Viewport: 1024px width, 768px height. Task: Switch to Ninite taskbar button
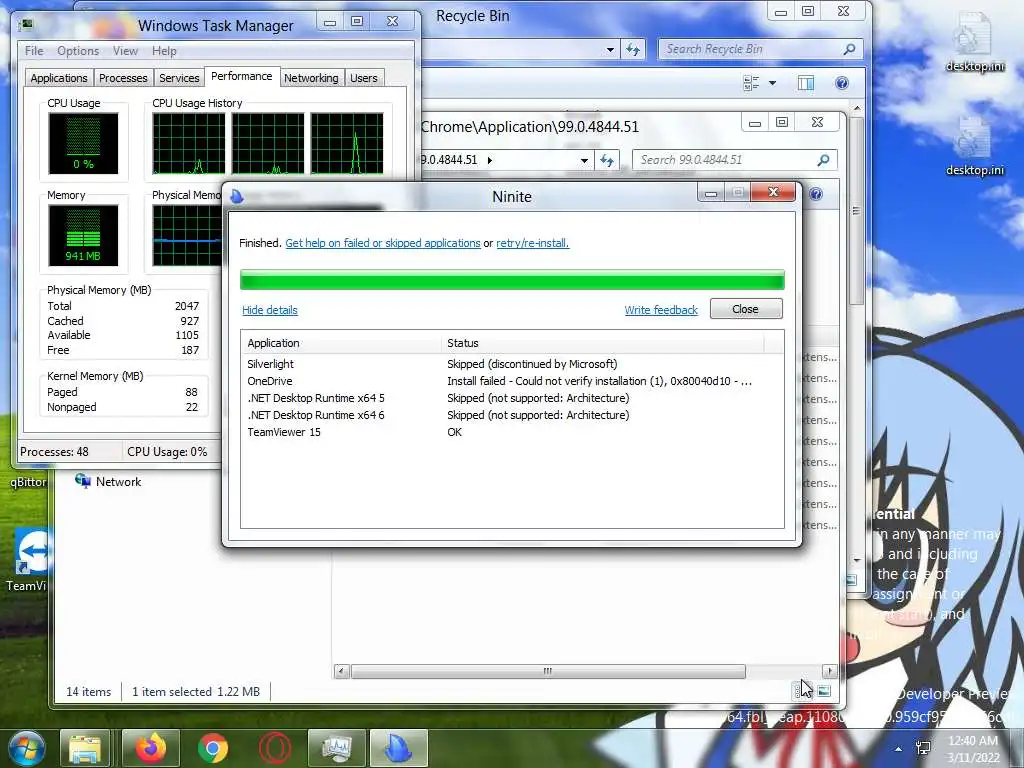click(x=399, y=749)
